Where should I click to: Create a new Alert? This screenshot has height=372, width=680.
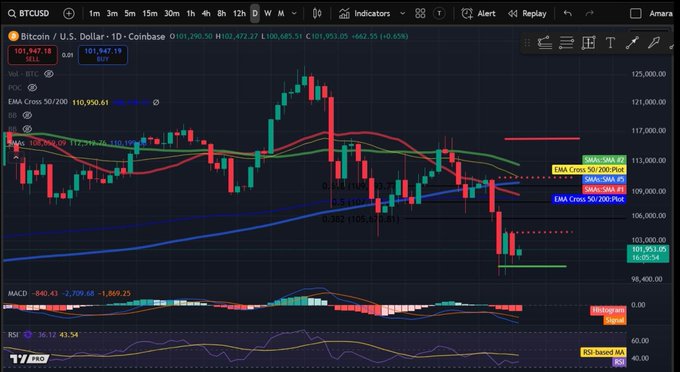tap(479, 13)
